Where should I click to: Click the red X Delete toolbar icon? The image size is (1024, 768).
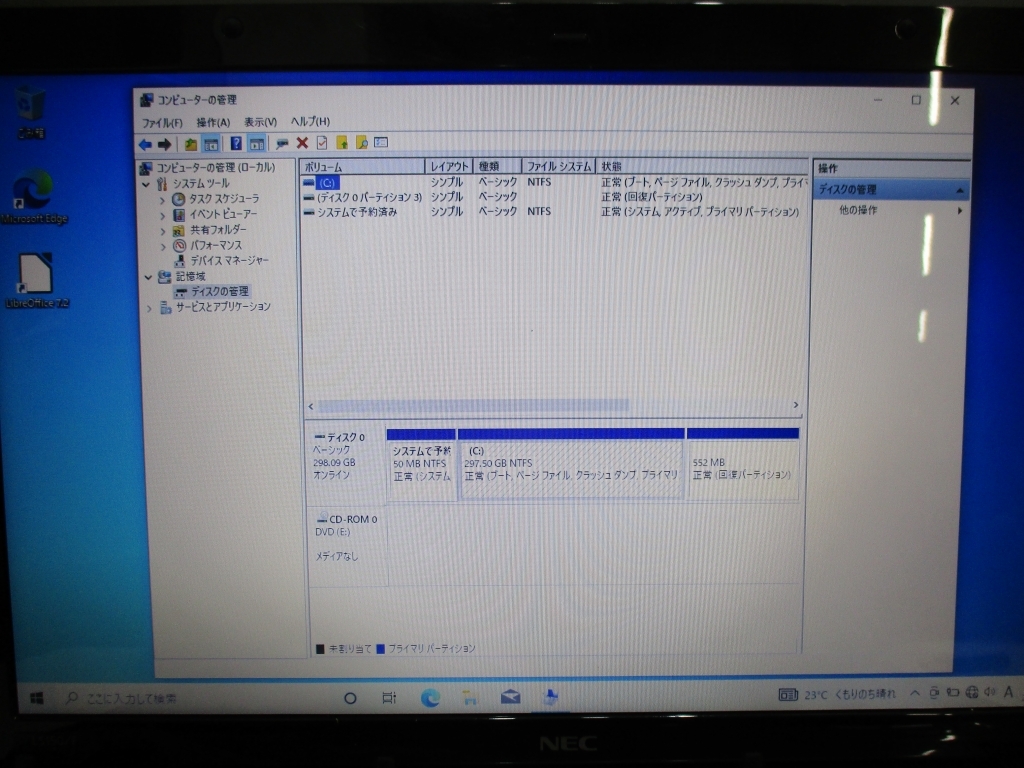(302, 143)
